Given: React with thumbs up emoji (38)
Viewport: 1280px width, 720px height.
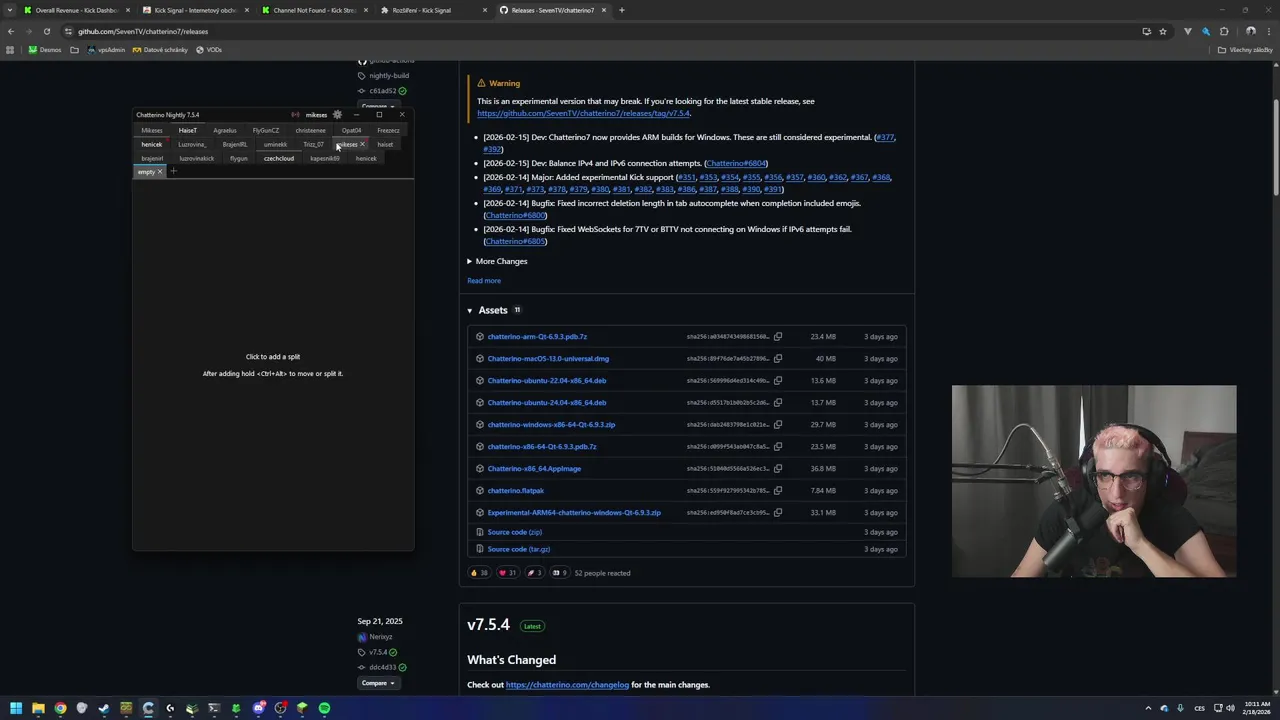Looking at the screenshot, I should (480, 573).
